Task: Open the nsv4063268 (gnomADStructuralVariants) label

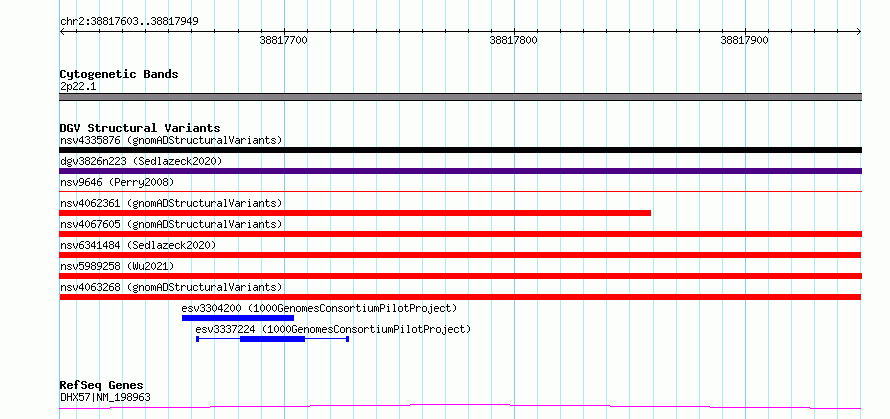Action: (x=171, y=287)
